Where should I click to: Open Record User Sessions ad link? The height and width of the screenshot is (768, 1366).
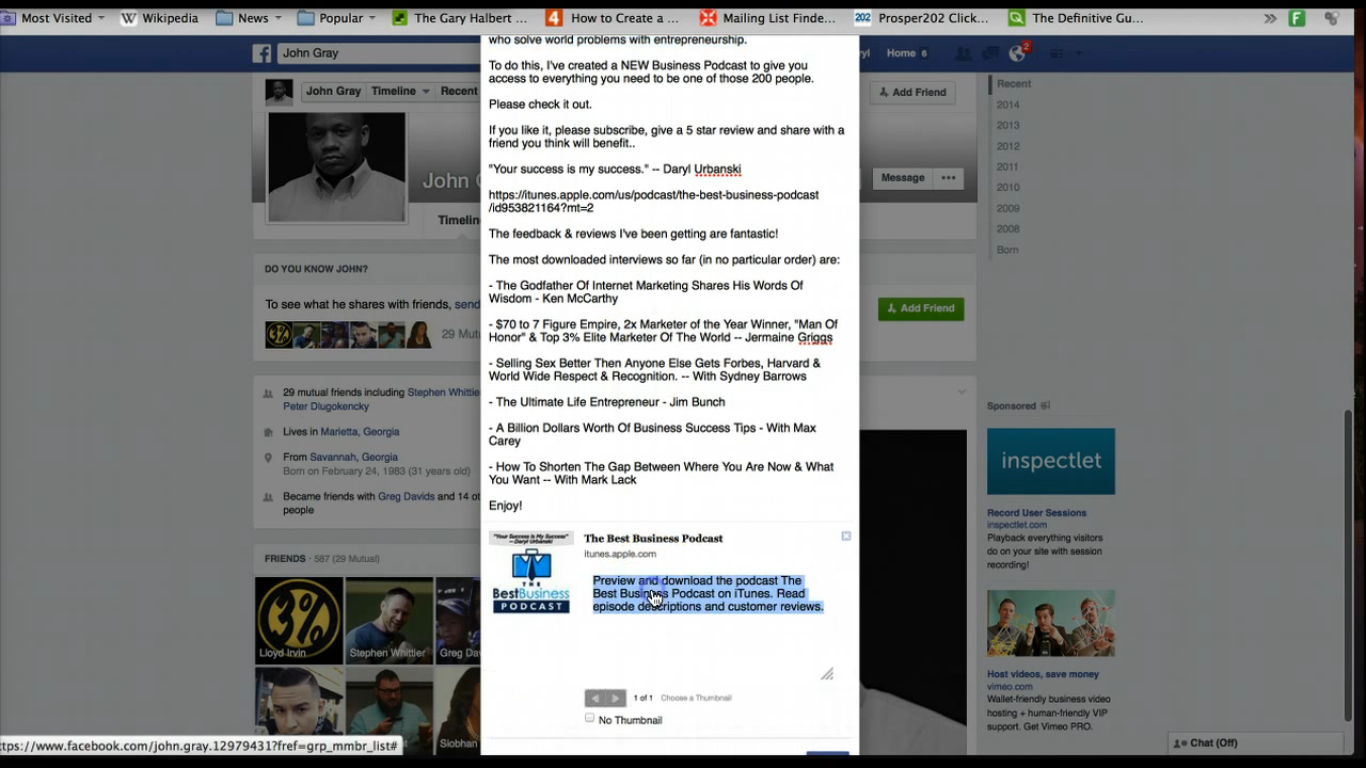coord(1037,513)
